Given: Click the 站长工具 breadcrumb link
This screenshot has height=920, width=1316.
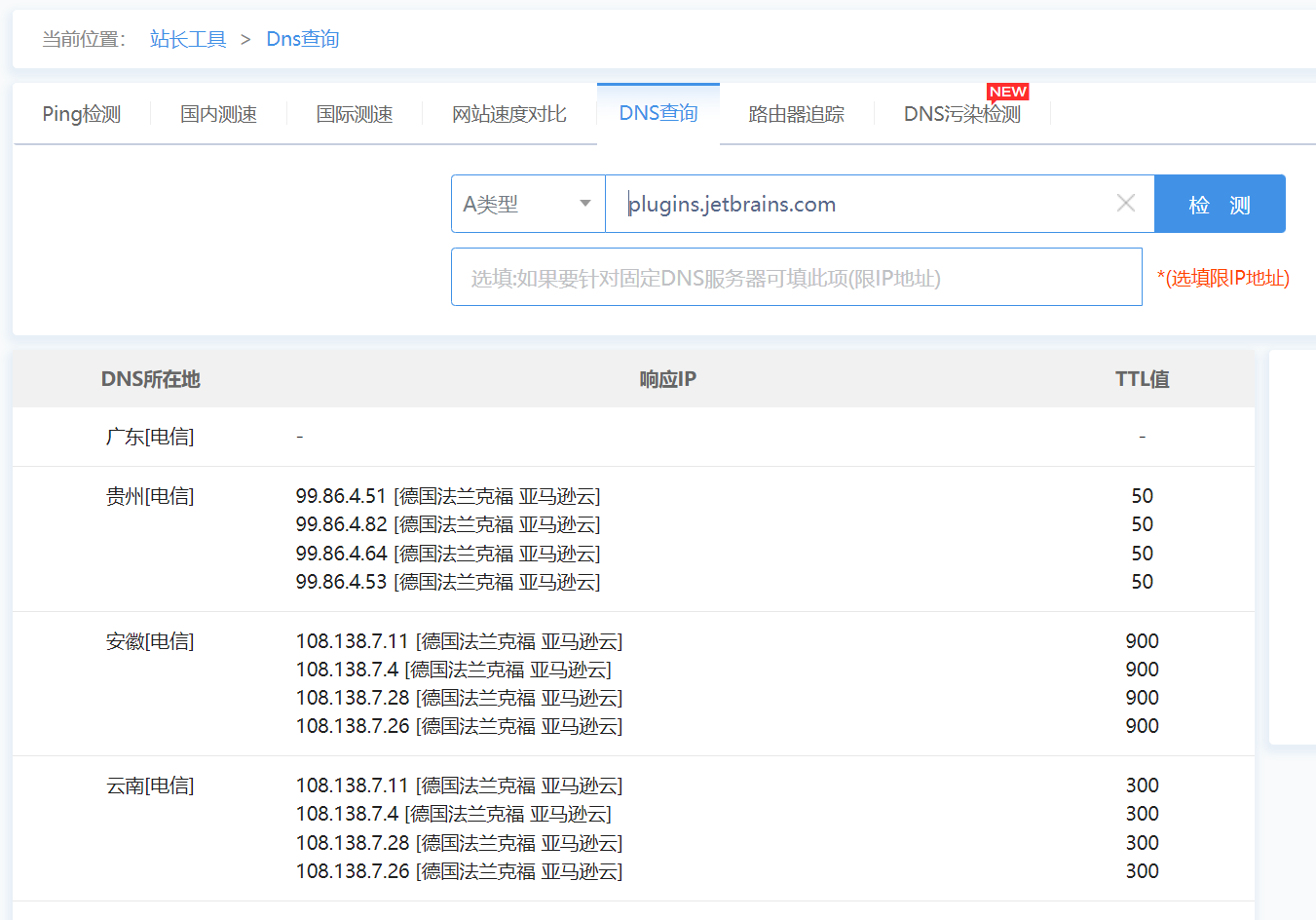Looking at the screenshot, I should pyautogui.click(x=188, y=39).
